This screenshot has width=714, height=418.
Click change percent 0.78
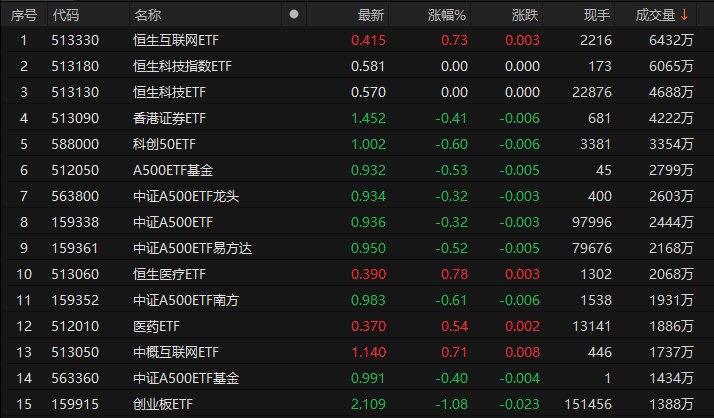[x=454, y=274]
